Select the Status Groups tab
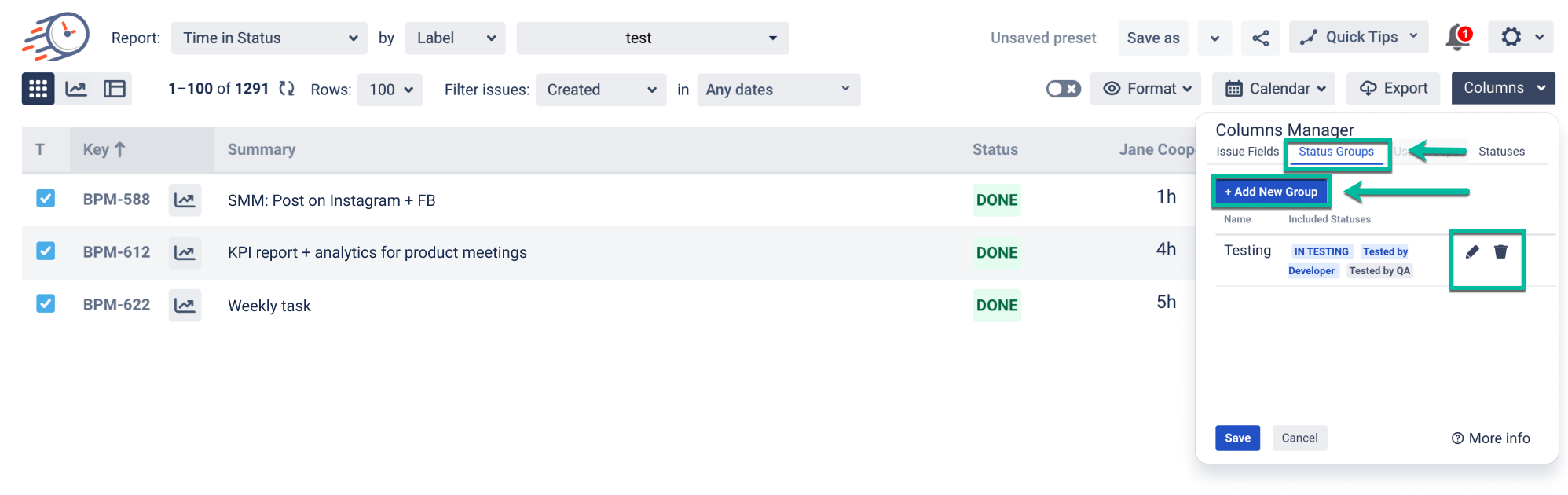1568x495 pixels. [1336, 152]
